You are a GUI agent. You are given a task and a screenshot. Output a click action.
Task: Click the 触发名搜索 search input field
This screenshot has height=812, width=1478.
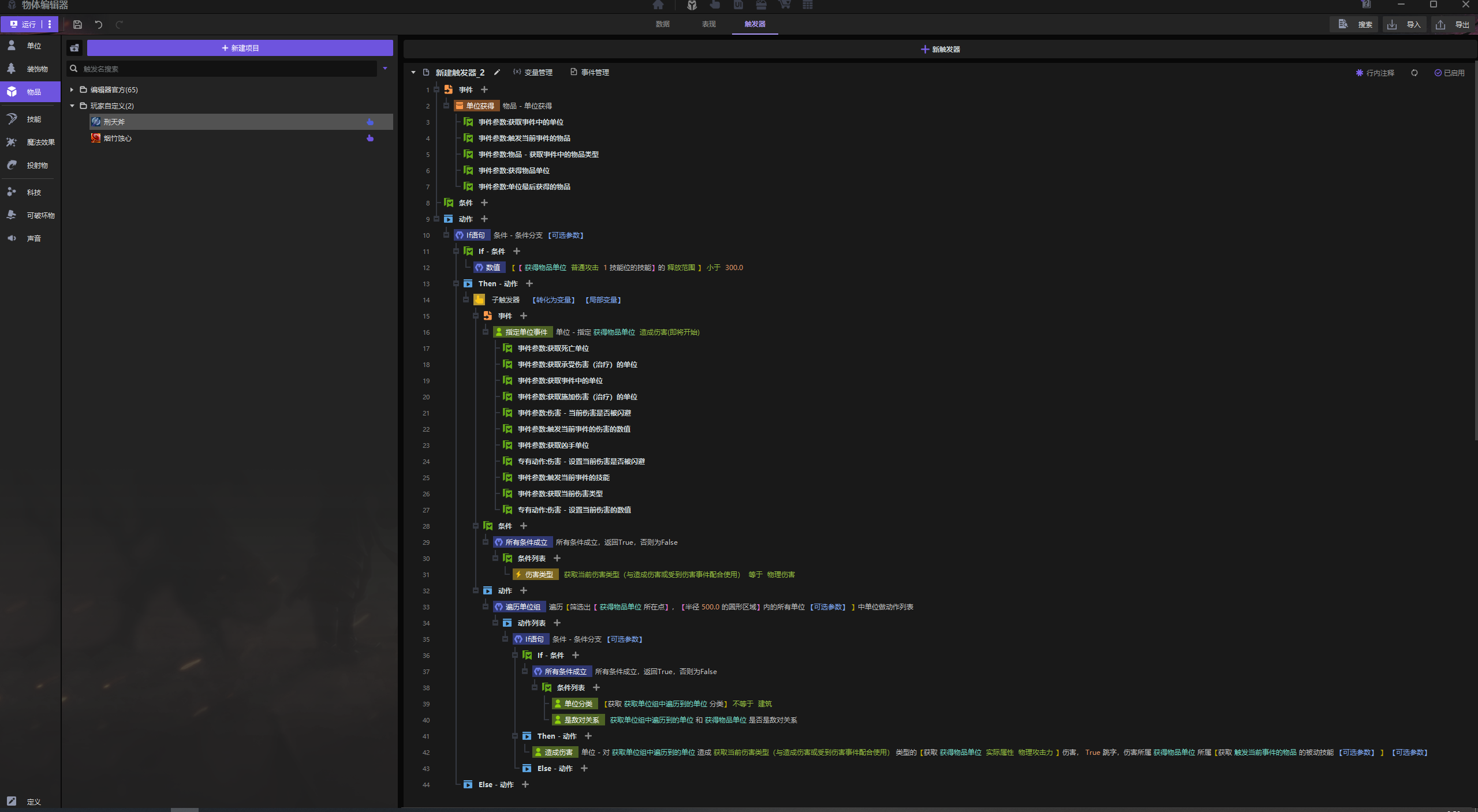coord(222,69)
